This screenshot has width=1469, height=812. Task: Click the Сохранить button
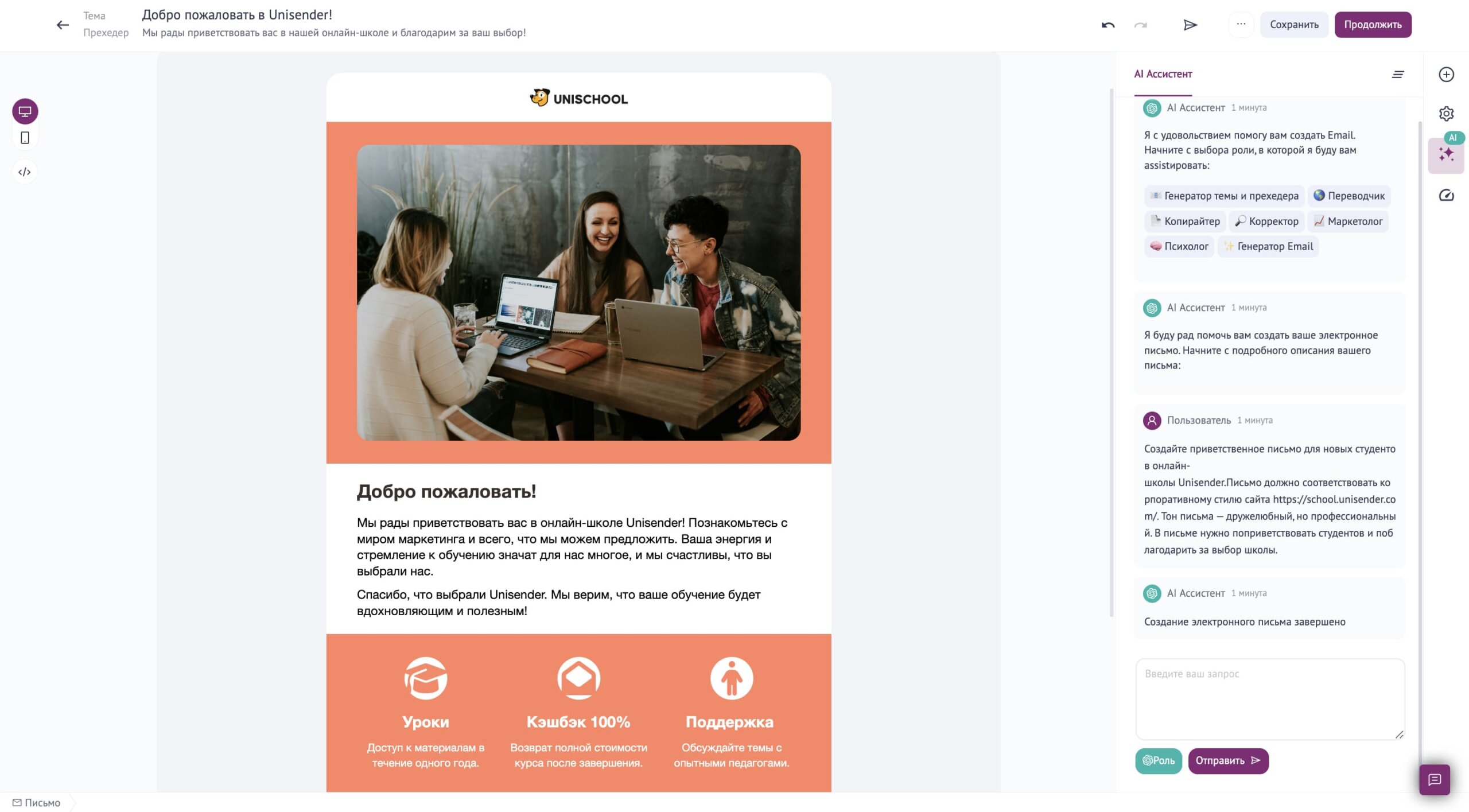coord(1293,25)
